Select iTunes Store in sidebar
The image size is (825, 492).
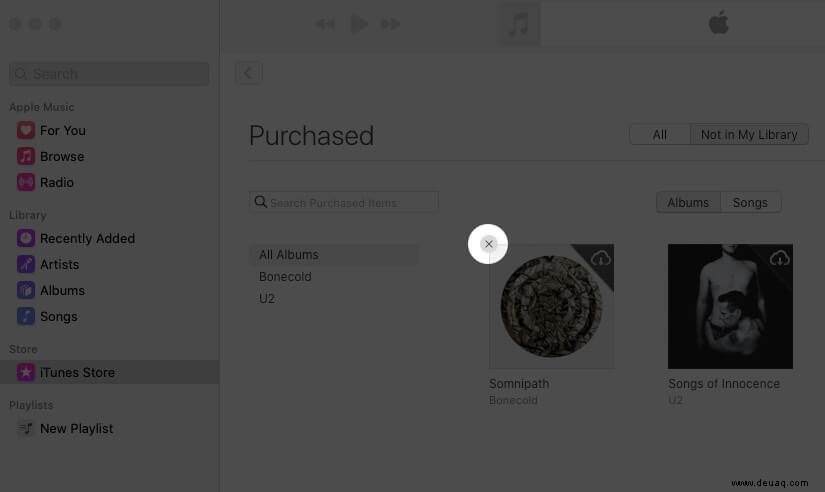coord(77,372)
